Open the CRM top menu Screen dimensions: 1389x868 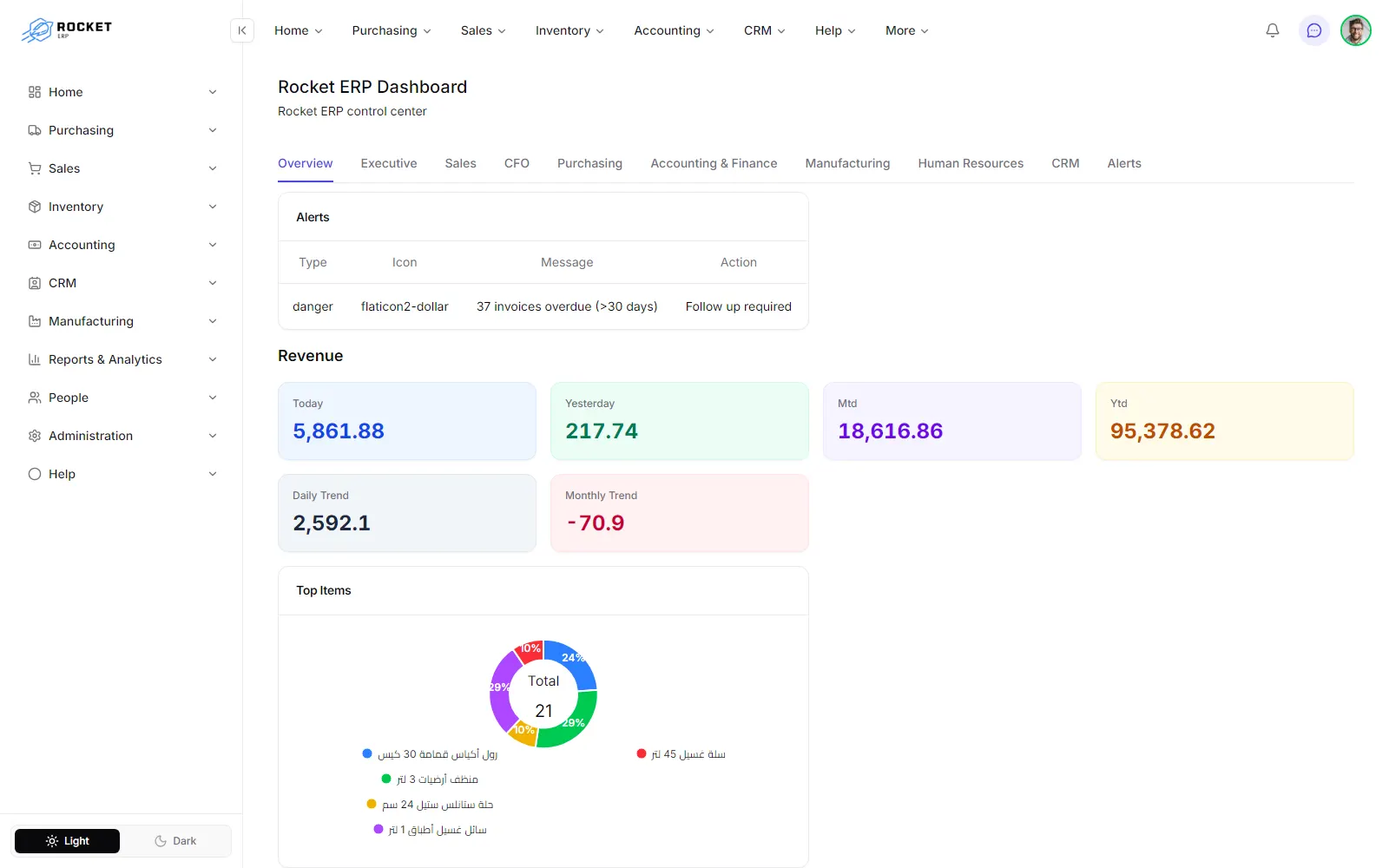click(765, 30)
